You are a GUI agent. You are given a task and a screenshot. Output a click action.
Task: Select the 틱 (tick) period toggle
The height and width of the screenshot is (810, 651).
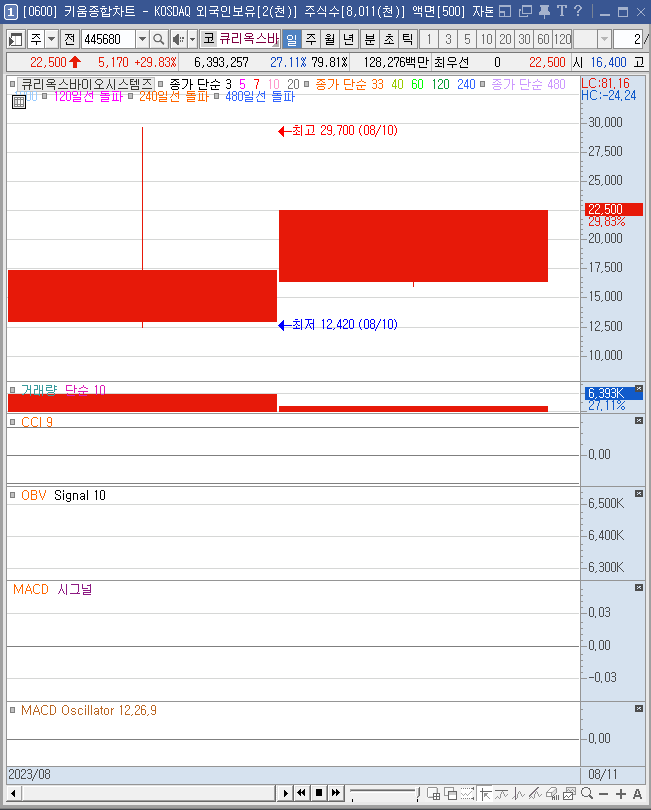(x=408, y=39)
